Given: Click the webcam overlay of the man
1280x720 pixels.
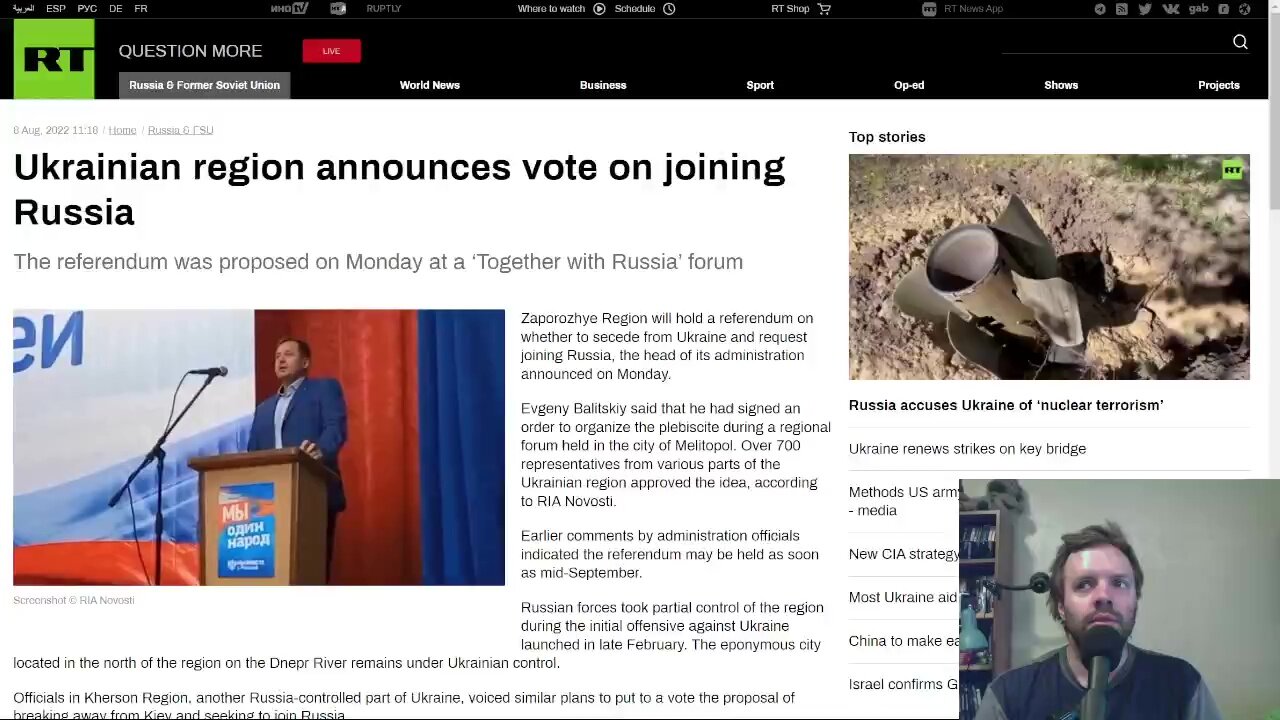Looking at the screenshot, I should click(1119, 600).
